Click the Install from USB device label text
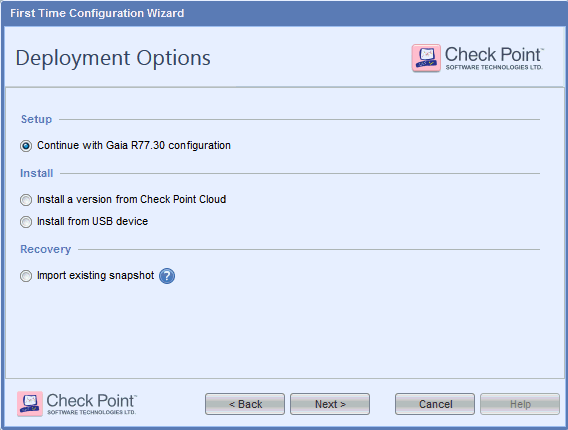The width and height of the screenshot is (568, 430). tap(92, 221)
